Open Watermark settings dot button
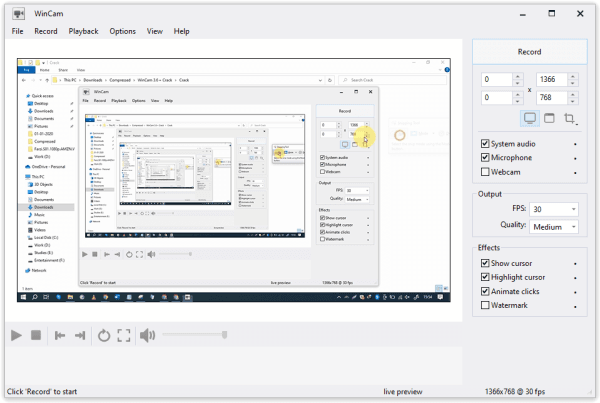The width and height of the screenshot is (600, 403). pos(575,307)
